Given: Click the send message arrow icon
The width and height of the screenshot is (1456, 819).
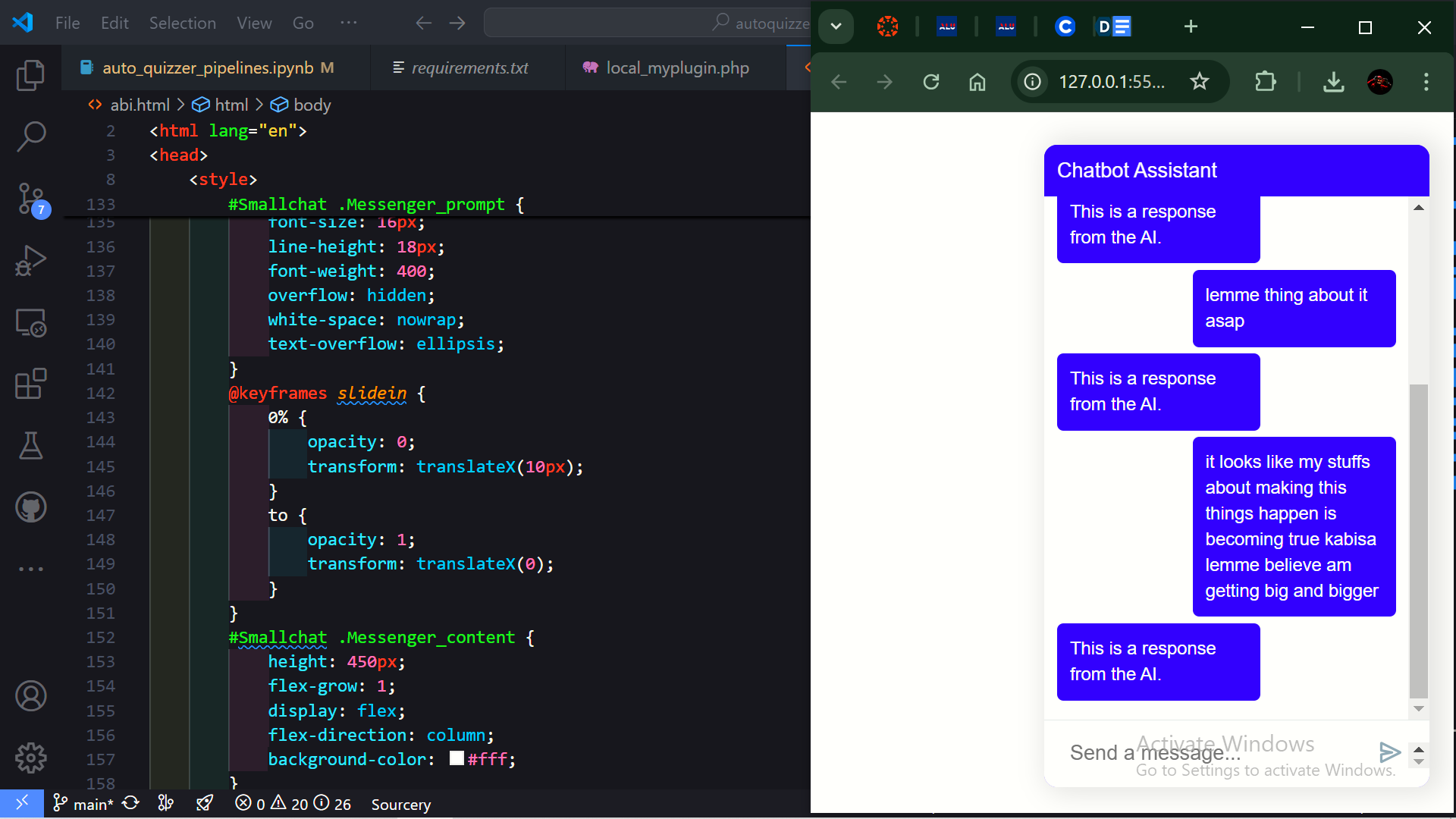Looking at the screenshot, I should click(1389, 752).
